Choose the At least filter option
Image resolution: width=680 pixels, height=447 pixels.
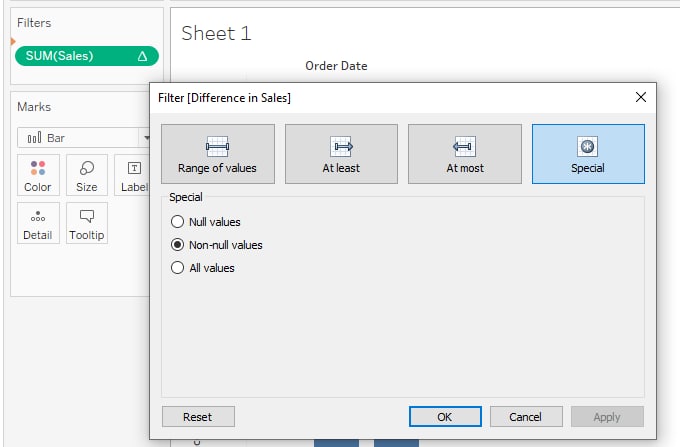(341, 154)
